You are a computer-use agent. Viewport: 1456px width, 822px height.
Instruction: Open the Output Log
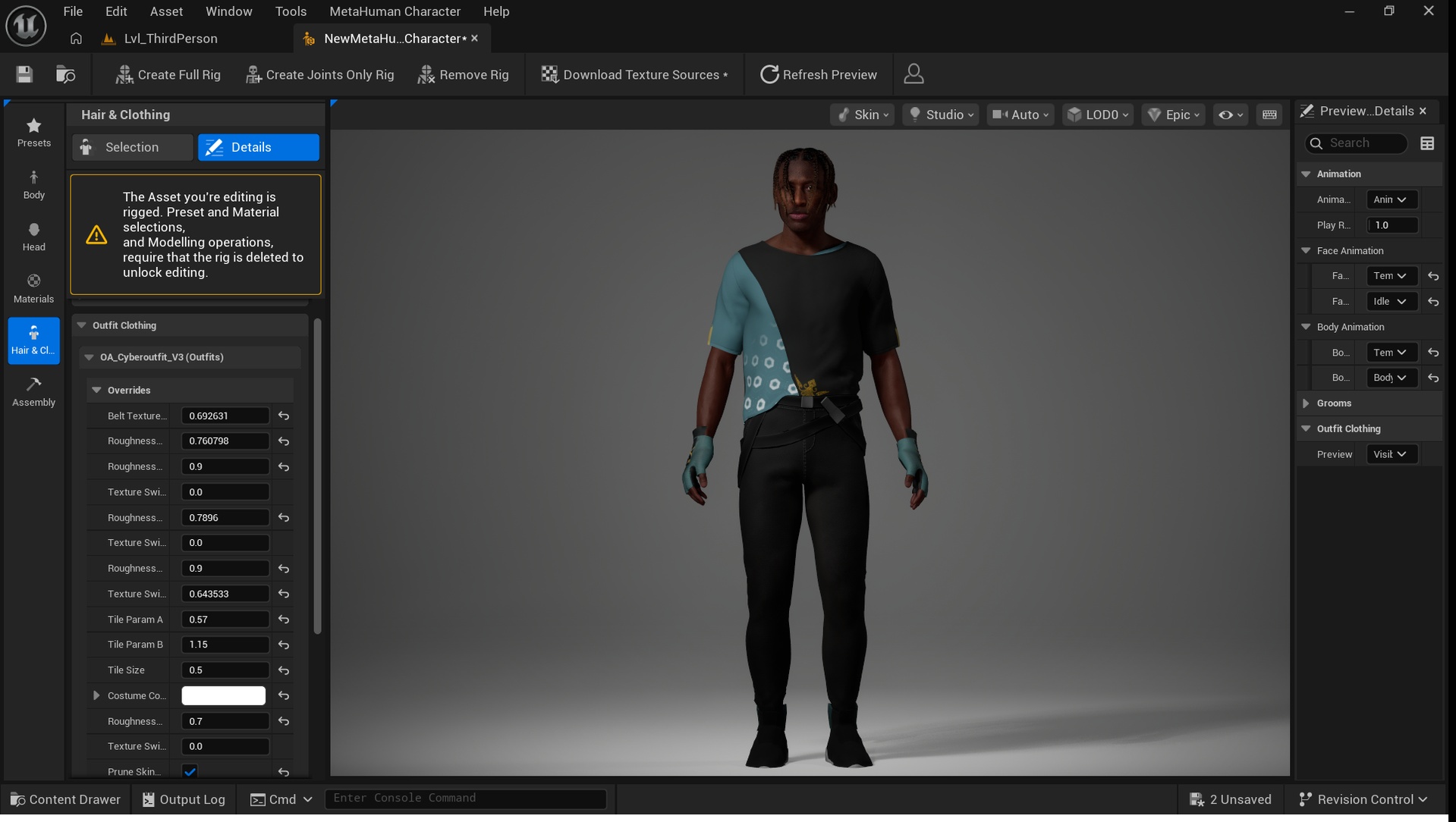pos(184,799)
